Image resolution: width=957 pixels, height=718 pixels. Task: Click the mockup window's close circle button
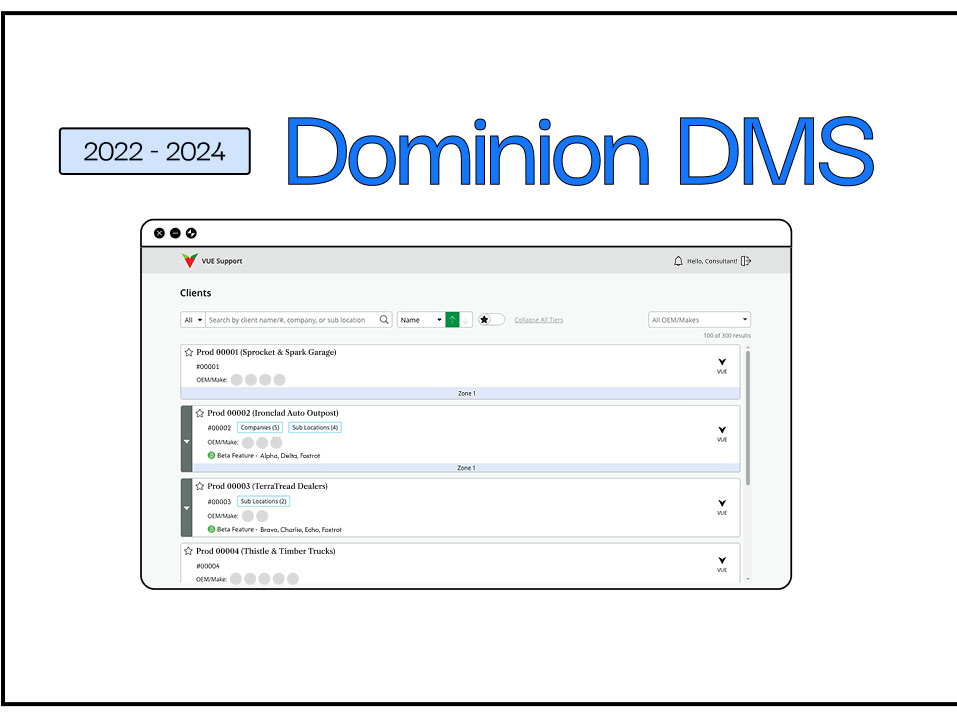[x=159, y=233]
